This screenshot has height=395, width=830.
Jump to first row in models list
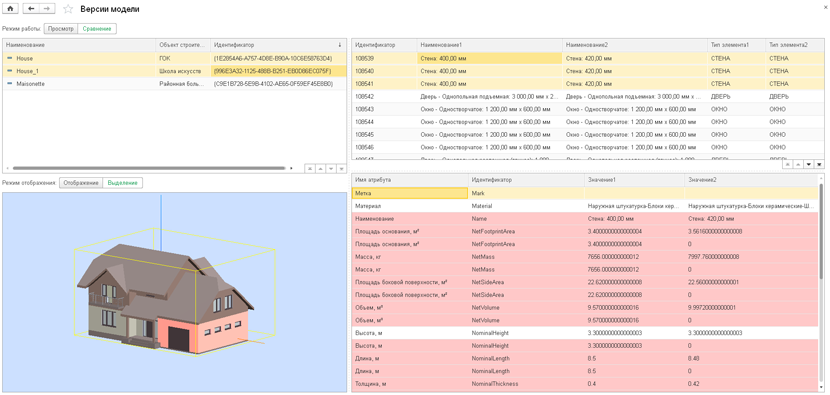pos(309,168)
